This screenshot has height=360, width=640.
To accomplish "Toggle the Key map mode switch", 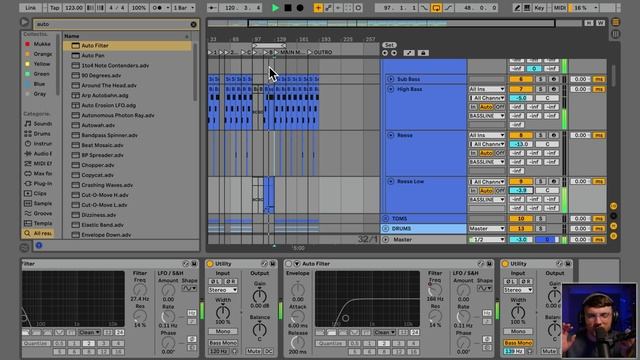I will (539, 8).
